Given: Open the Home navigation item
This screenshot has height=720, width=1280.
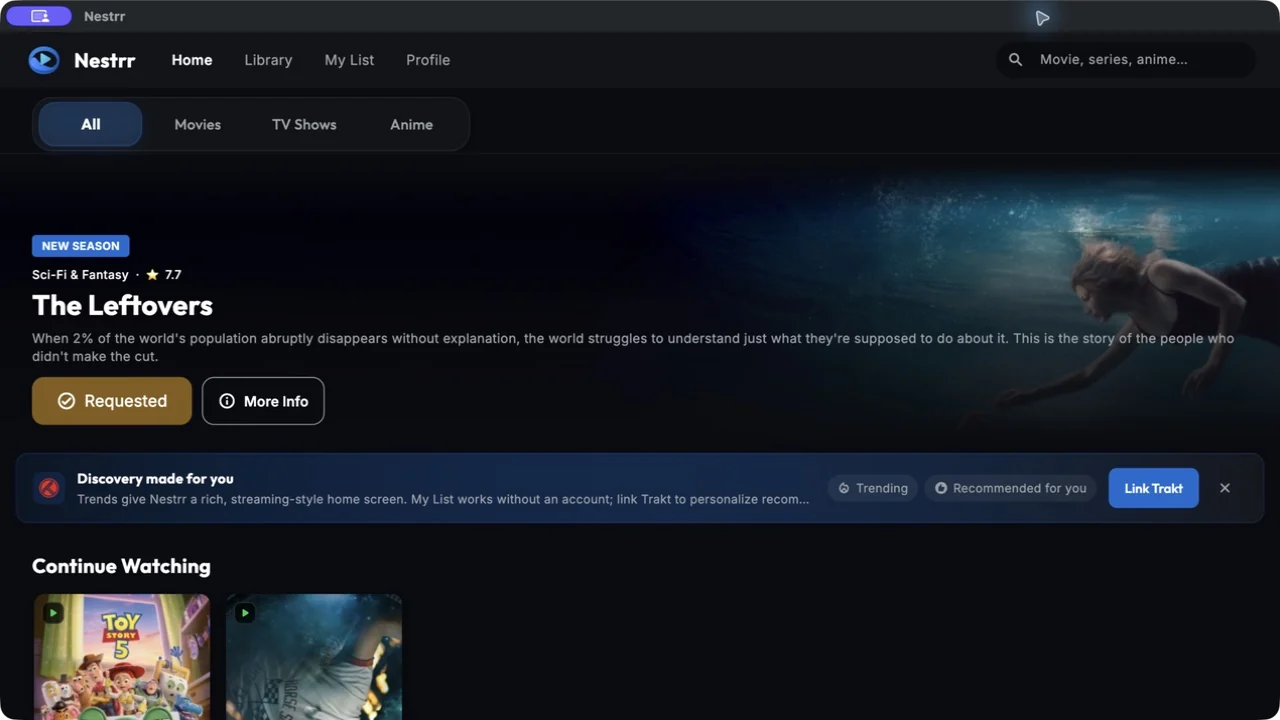Looking at the screenshot, I should (x=192, y=60).
